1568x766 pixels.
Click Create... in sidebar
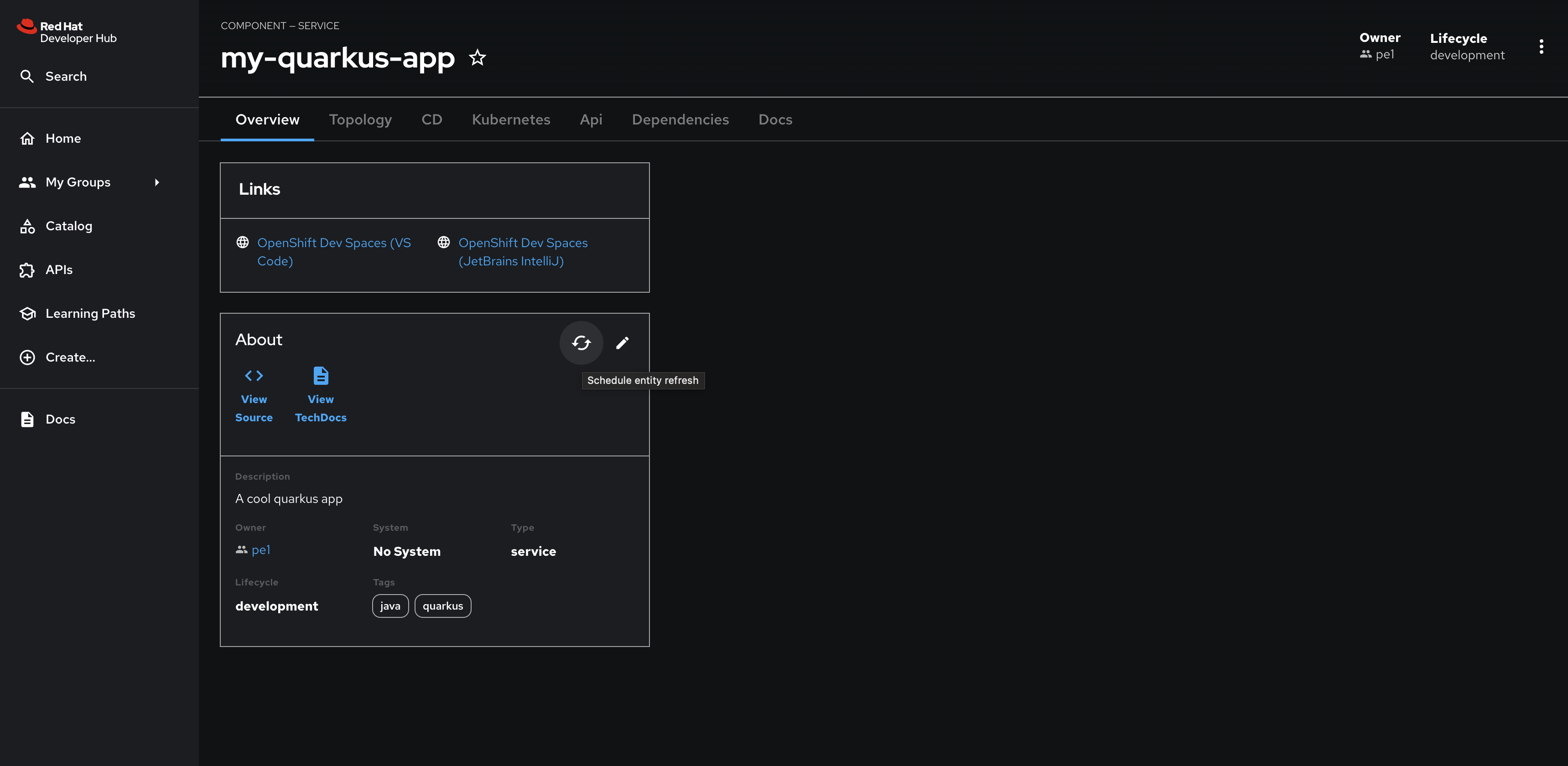[x=71, y=357]
